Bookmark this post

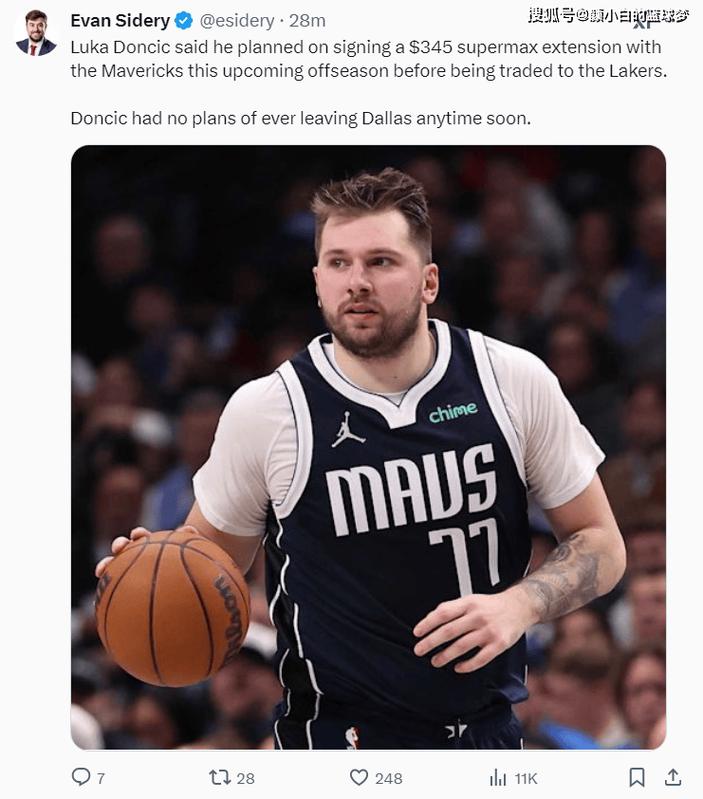click(637, 778)
